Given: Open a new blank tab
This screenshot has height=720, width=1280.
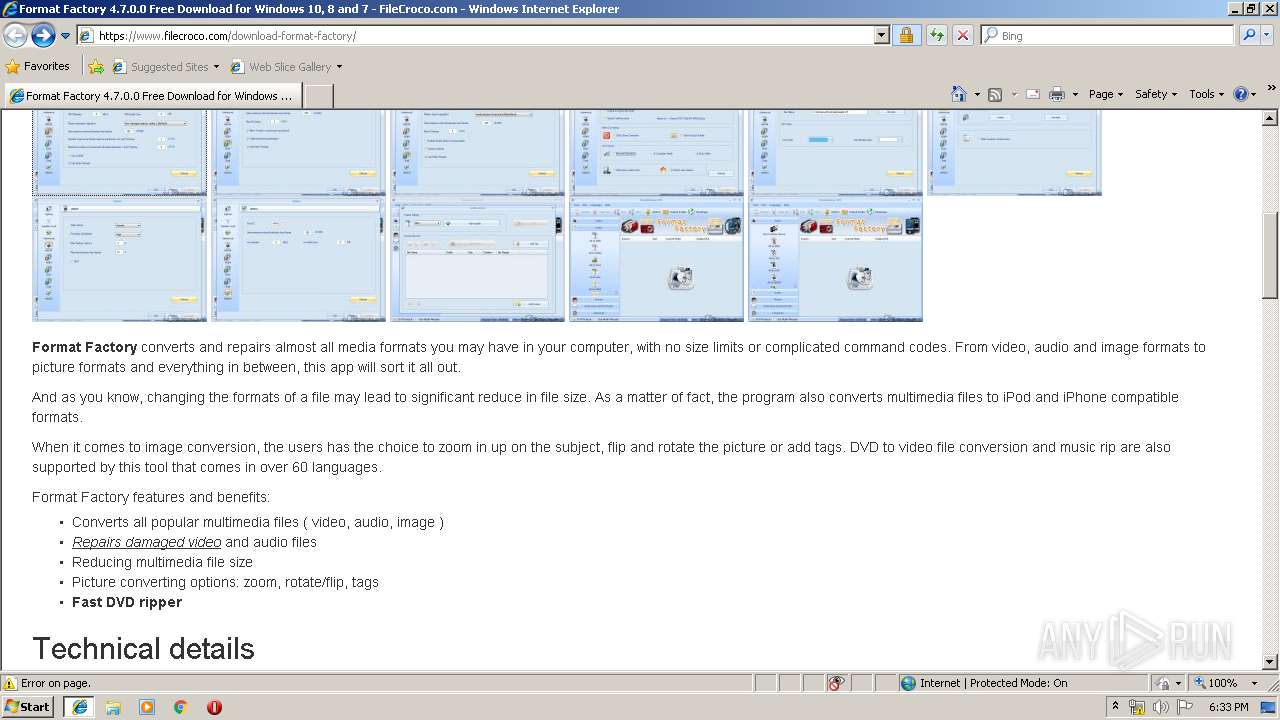Looking at the screenshot, I should (x=318, y=96).
